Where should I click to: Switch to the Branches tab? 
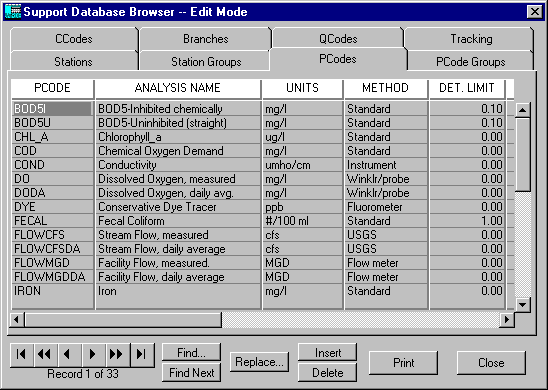pos(206,39)
